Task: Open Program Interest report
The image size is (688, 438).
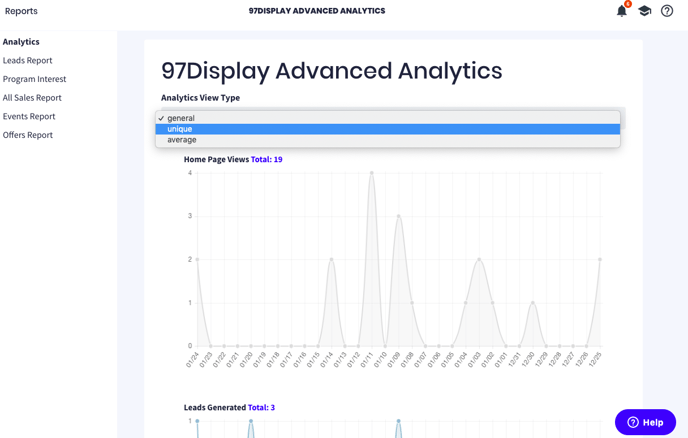Action: click(34, 79)
